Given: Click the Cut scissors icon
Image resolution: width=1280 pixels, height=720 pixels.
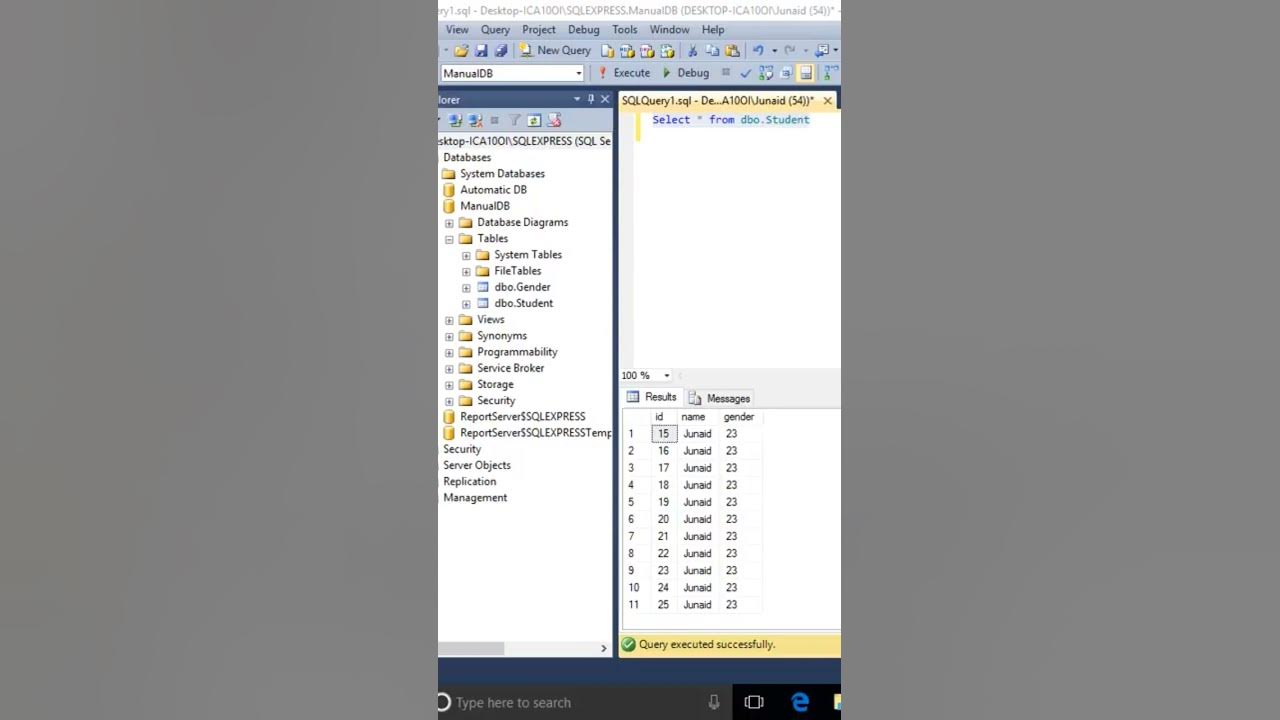Looking at the screenshot, I should (x=692, y=51).
